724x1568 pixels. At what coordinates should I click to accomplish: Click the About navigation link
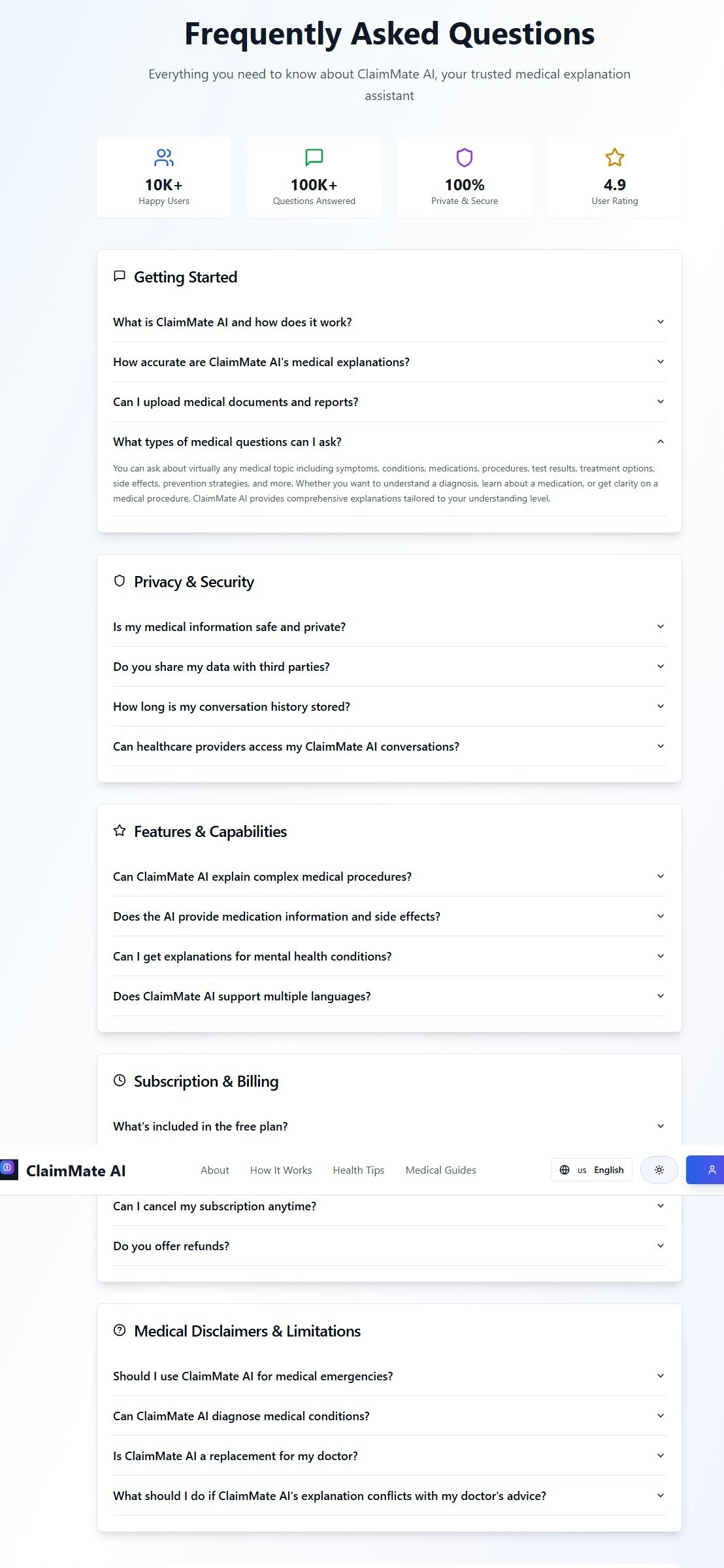pyautogui.click(x=214, y=1170)
